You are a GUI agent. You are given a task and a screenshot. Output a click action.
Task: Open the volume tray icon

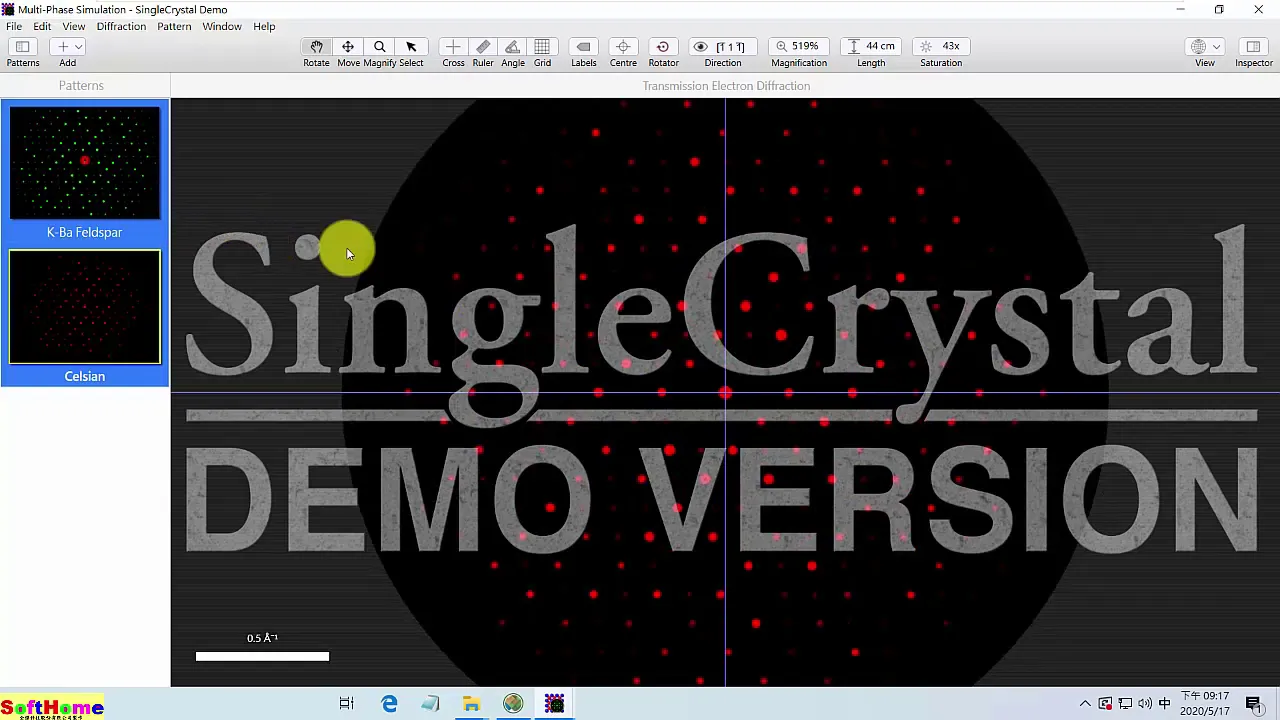pos(1145,704)
